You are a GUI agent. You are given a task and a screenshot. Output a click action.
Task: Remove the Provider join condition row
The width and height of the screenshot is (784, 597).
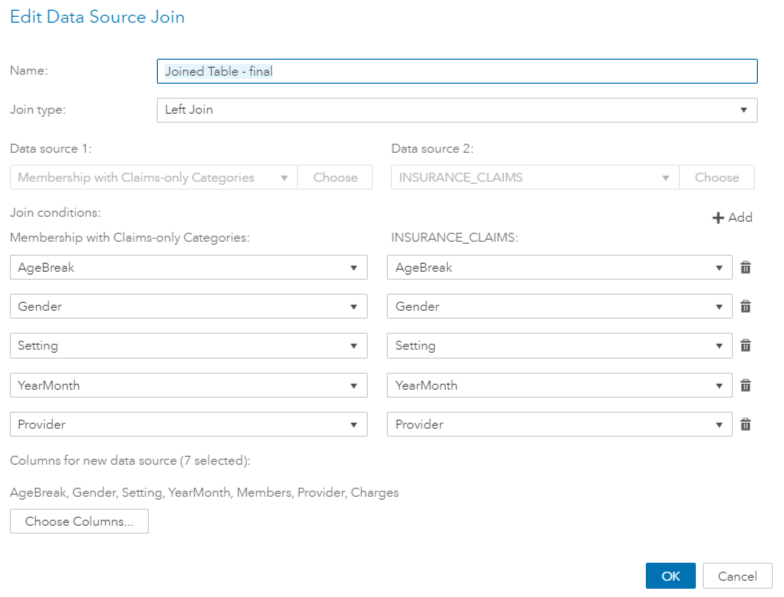[x=745, y=425]
